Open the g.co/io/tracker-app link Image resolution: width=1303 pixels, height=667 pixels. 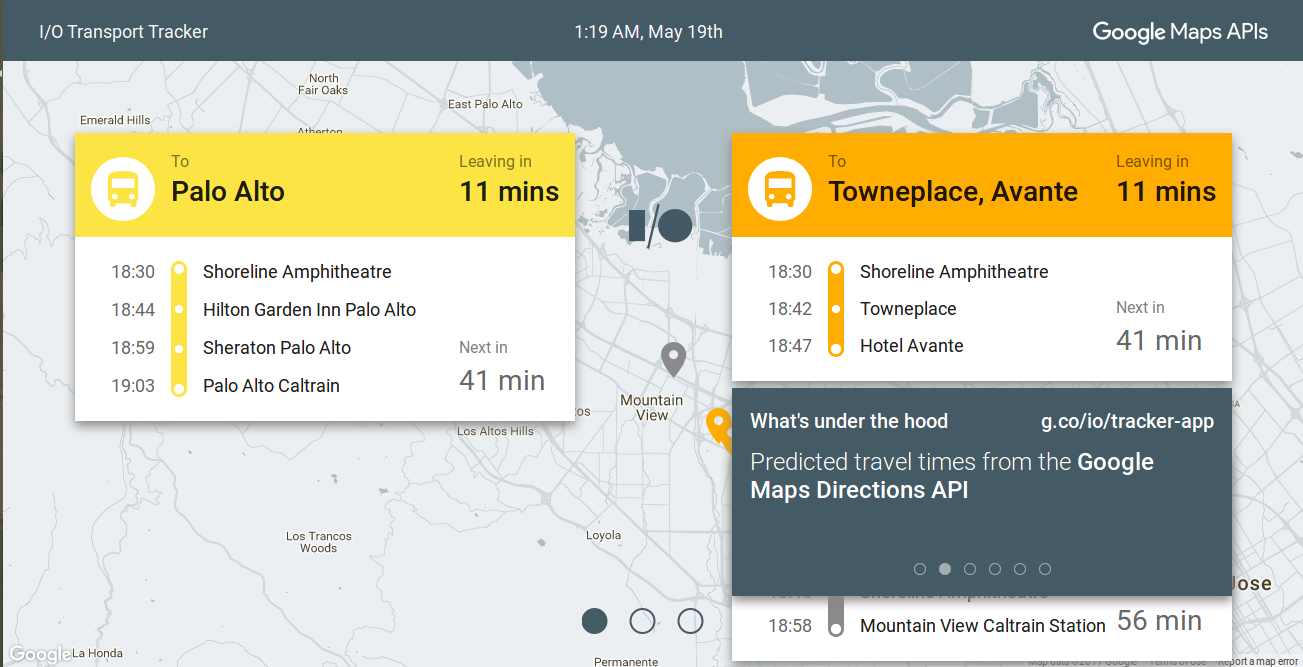coord(1128,422)
